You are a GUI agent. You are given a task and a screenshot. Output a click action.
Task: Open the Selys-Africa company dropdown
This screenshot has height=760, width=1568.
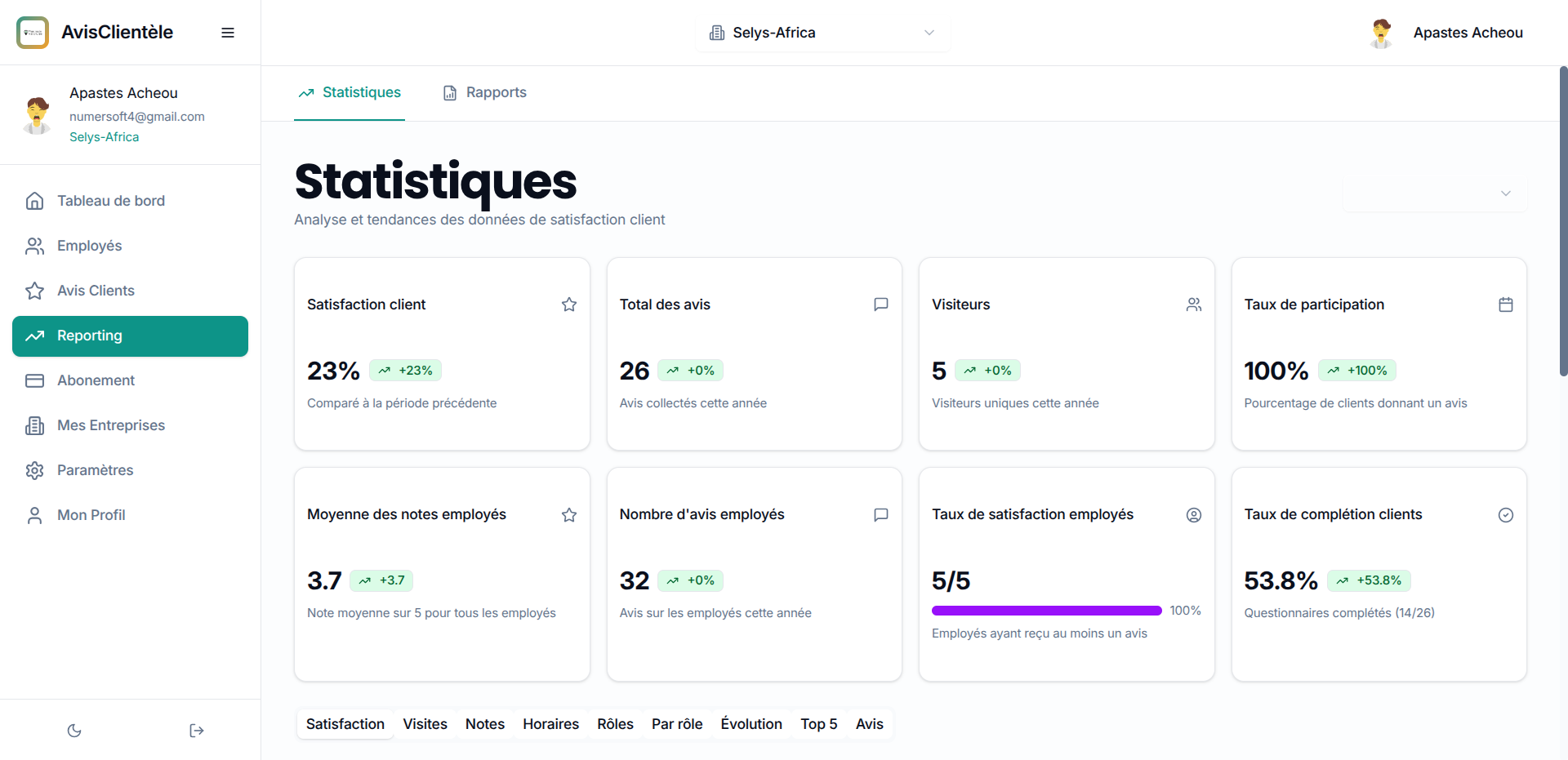822,33
